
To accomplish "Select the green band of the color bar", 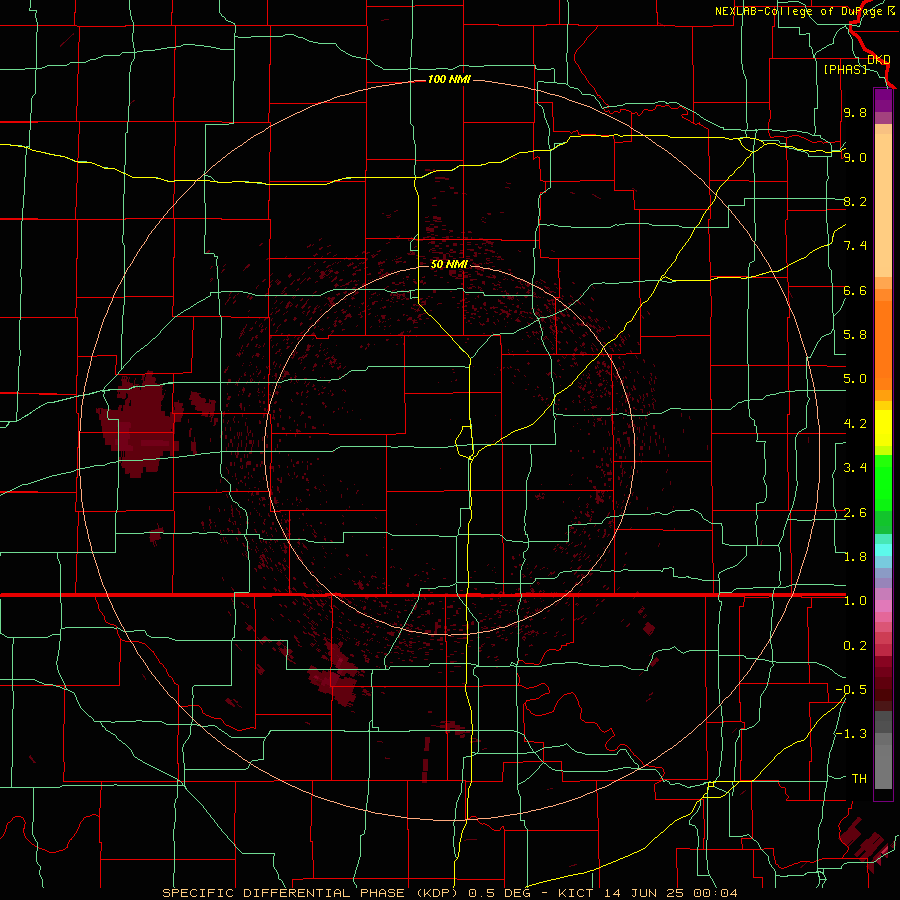I will (883, 483).
